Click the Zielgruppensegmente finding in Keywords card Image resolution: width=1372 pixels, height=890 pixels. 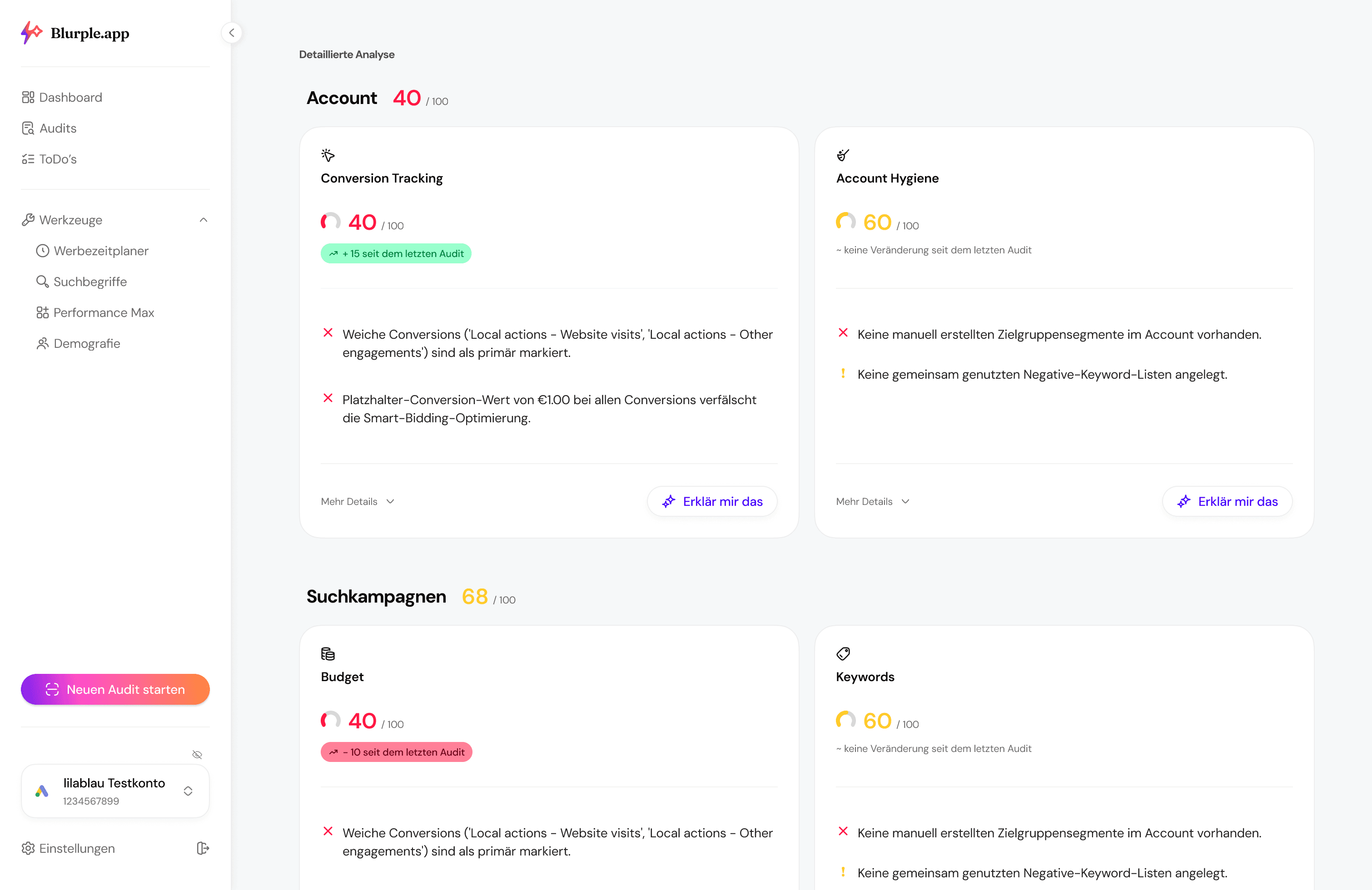coord(1059,834)
